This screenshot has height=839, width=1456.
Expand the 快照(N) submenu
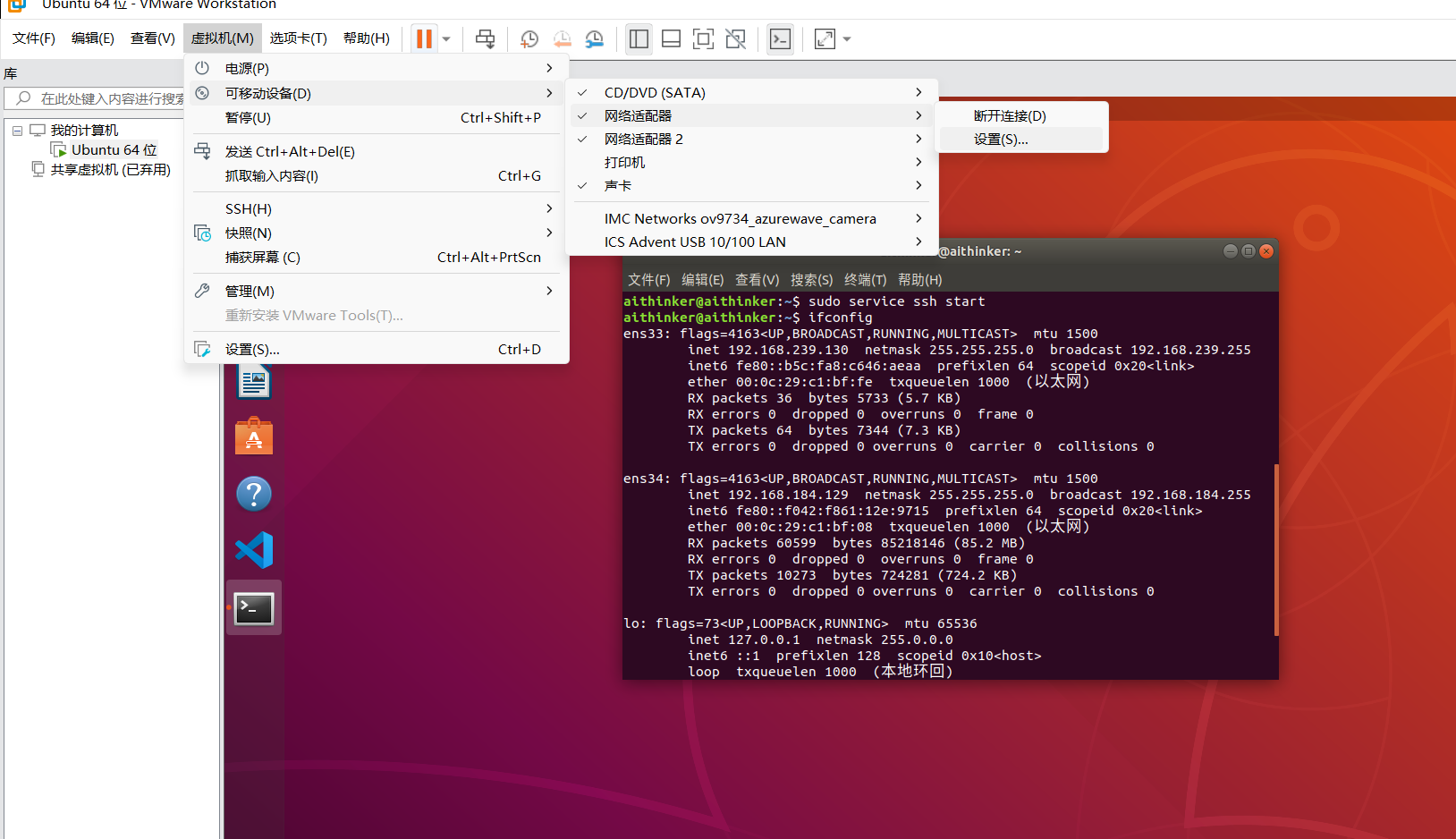click(377, 233)
